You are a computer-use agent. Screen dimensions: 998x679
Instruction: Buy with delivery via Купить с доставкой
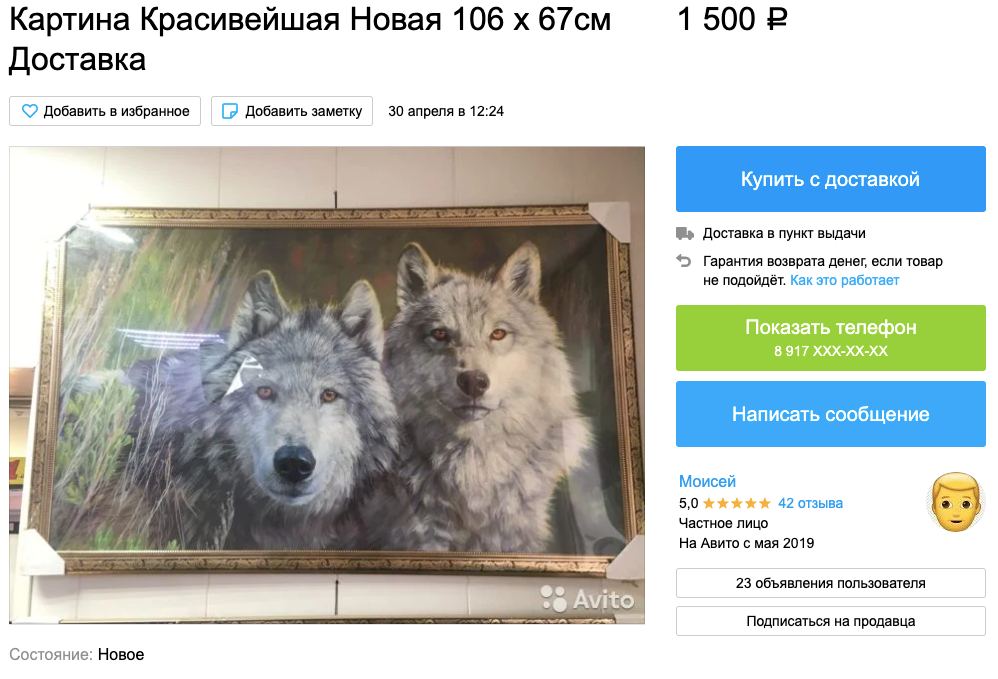pyautogui.click(x=831, y=179)
